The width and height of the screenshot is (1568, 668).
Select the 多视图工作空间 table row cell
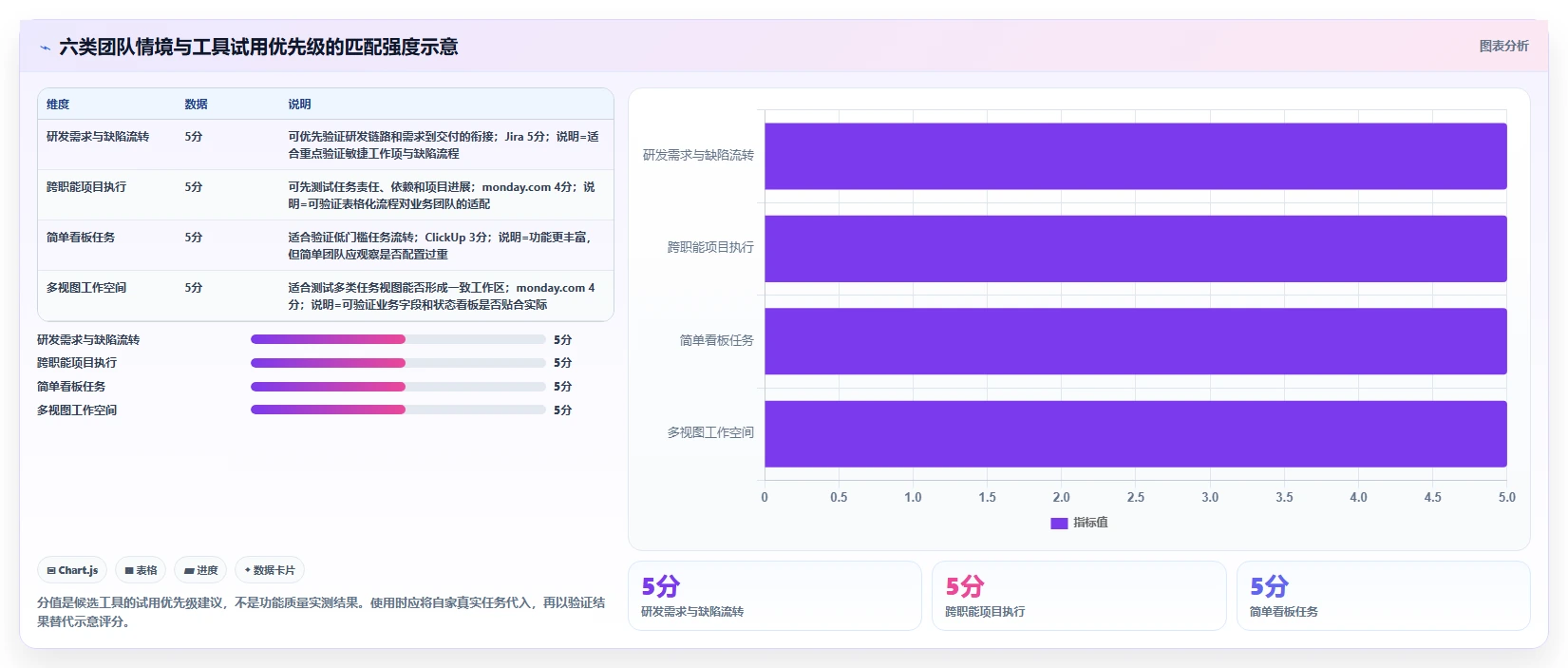coord(86,288)
